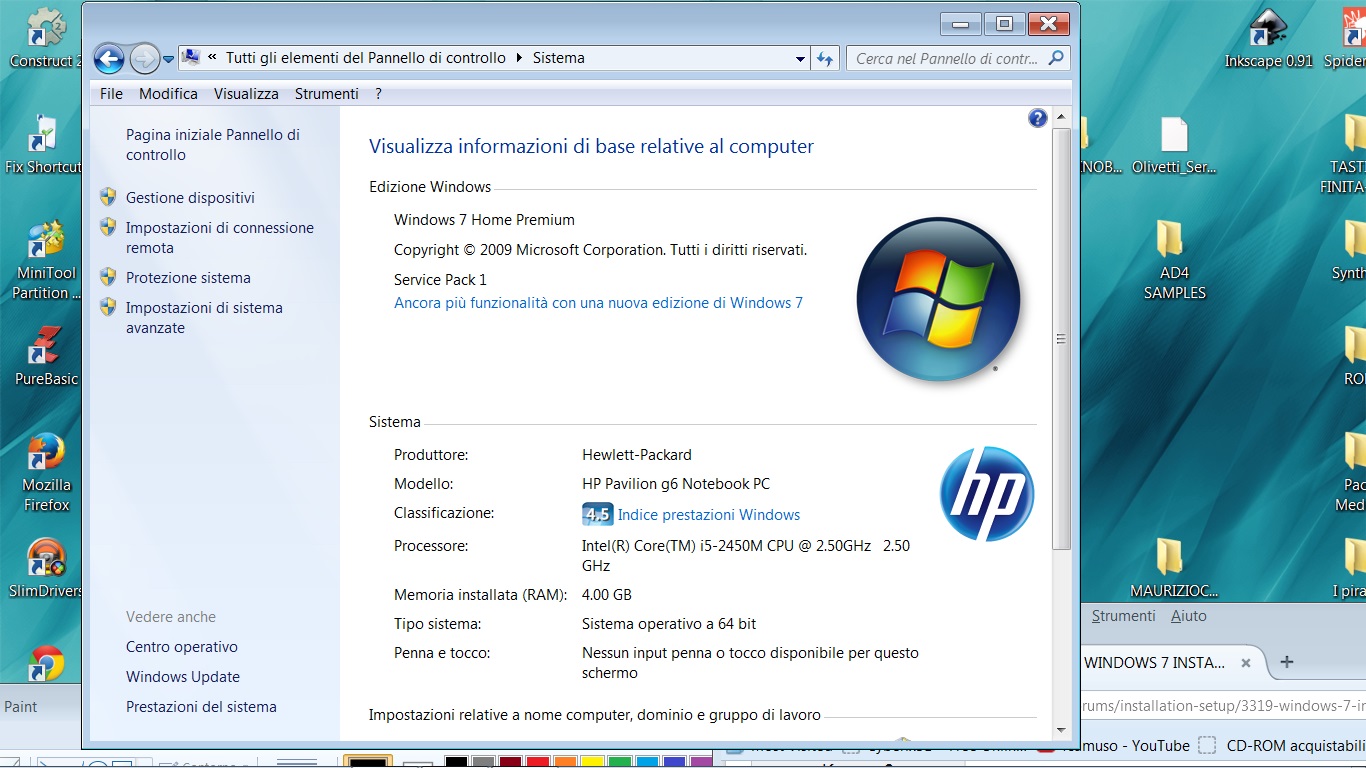This screenshot has width=1366, height=768.
Task: Expand the address bar history dropdown
Action: 800,59
